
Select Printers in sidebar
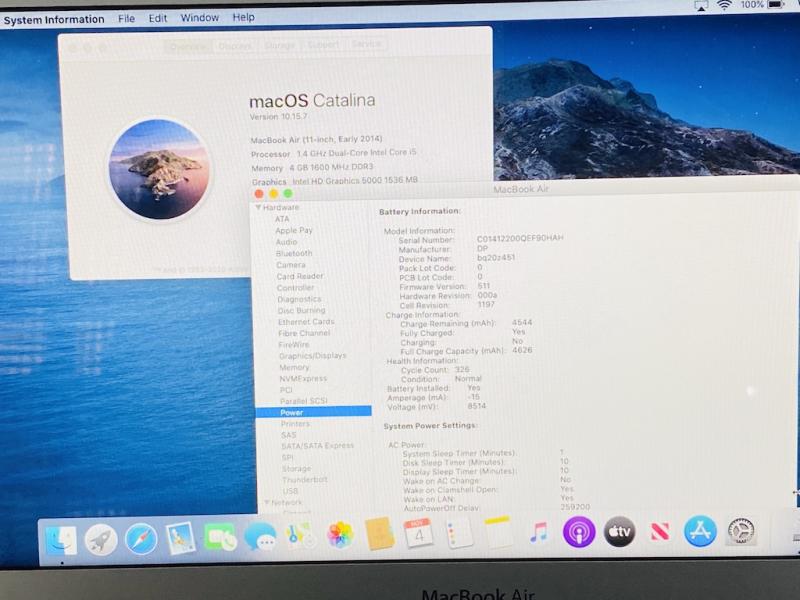point(295,423)
